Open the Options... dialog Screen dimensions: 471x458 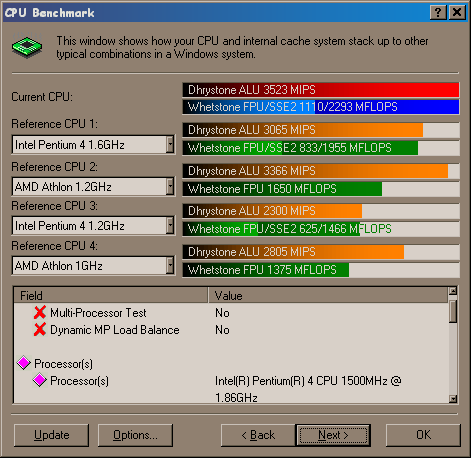pos(135,435)
